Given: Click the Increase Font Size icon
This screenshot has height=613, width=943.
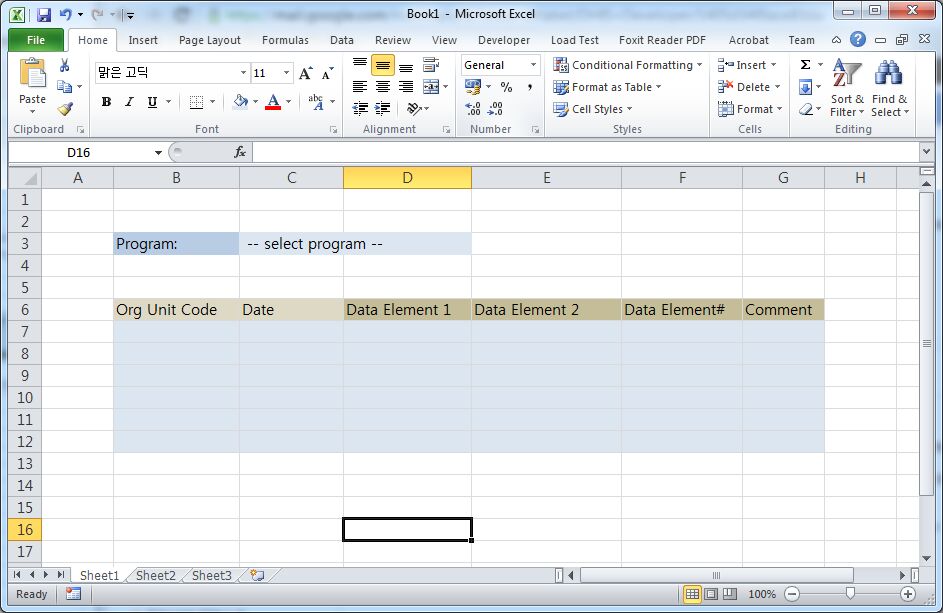Looking at the screenshot, I should pyautogui.click(x=306, y=73).
